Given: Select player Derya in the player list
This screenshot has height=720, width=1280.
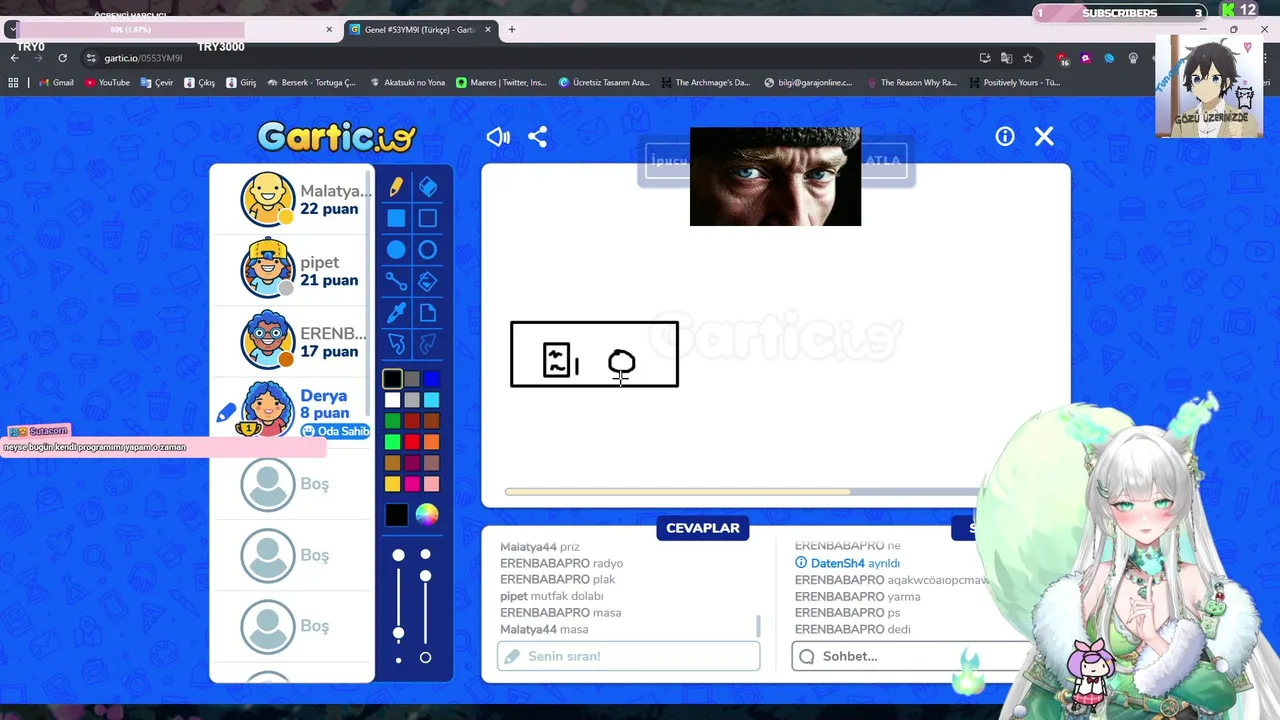Looking at the screenshot, I should click(292, 412).
